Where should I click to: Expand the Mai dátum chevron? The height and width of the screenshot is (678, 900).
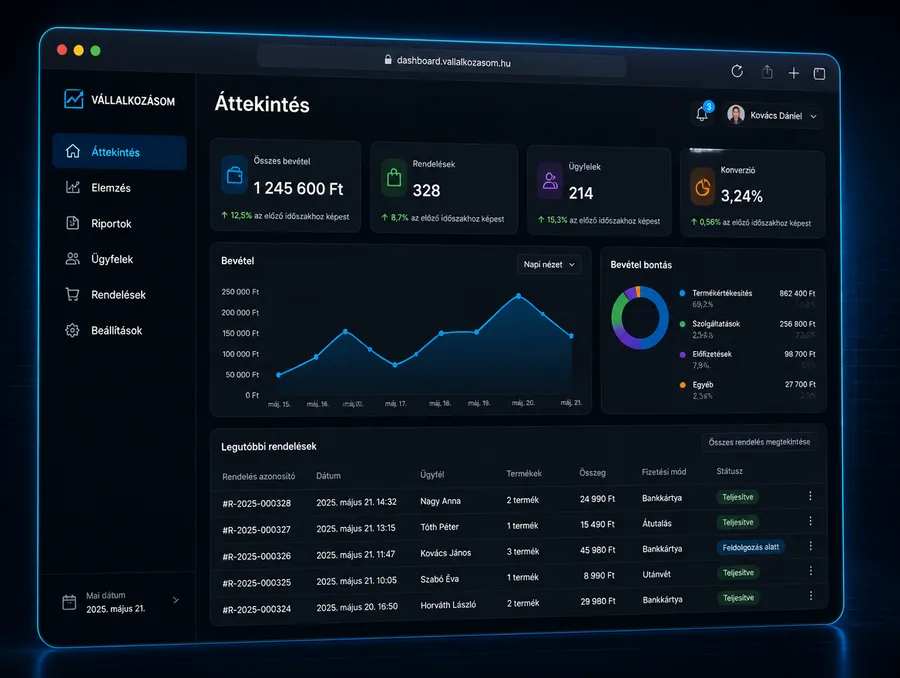pyautogui.click(x=176, y=600)
